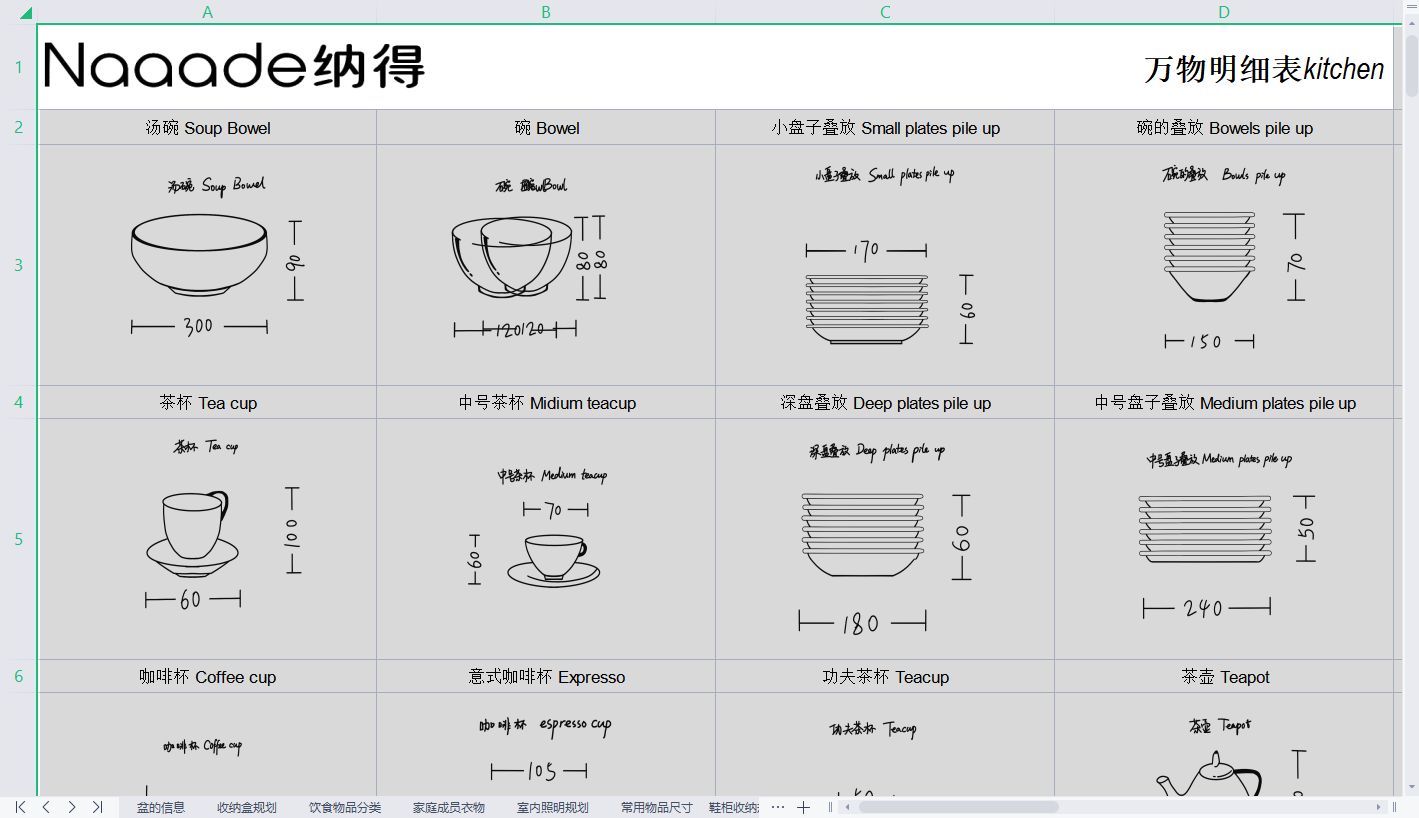1419x818 pixels.
Task: Open 室内照明规划 sheet tab
Action: tap(552, 807)
